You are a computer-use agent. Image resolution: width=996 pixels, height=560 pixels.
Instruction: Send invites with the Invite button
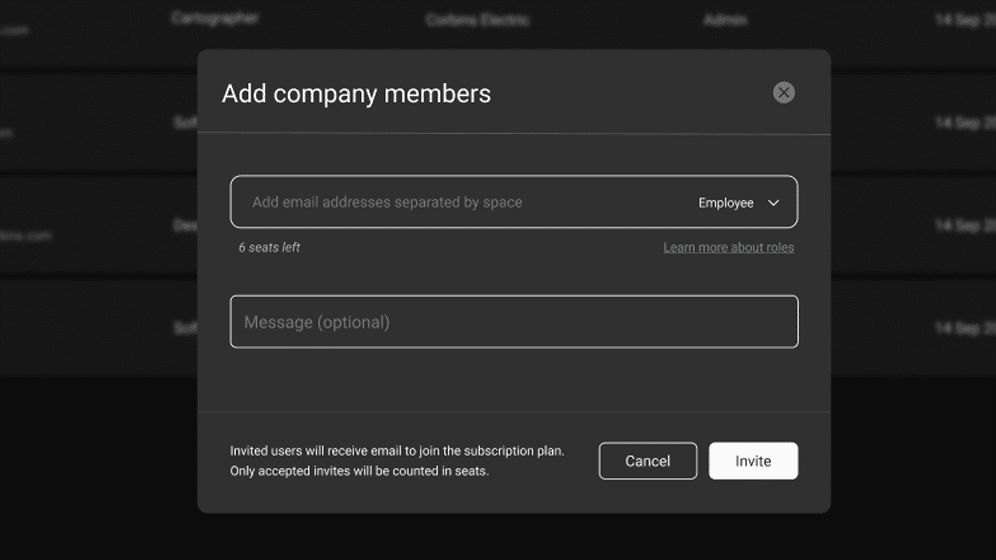tap(753, 461)
